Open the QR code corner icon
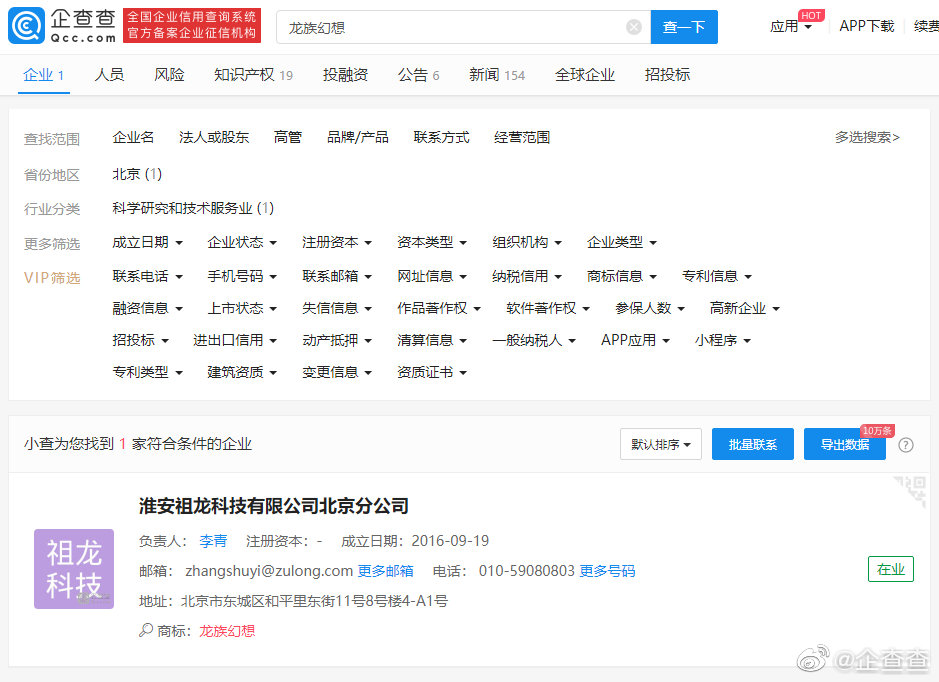 pyautogui.click(x=910, y=491)
